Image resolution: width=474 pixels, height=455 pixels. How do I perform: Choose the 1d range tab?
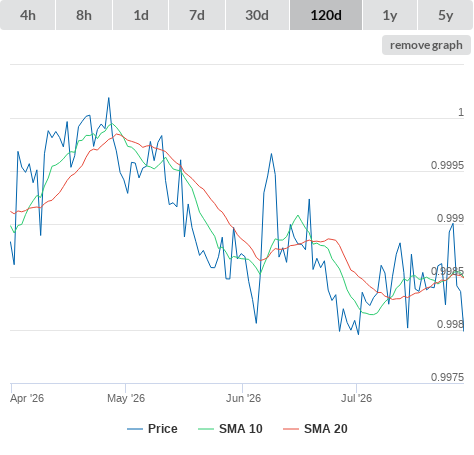141,15
